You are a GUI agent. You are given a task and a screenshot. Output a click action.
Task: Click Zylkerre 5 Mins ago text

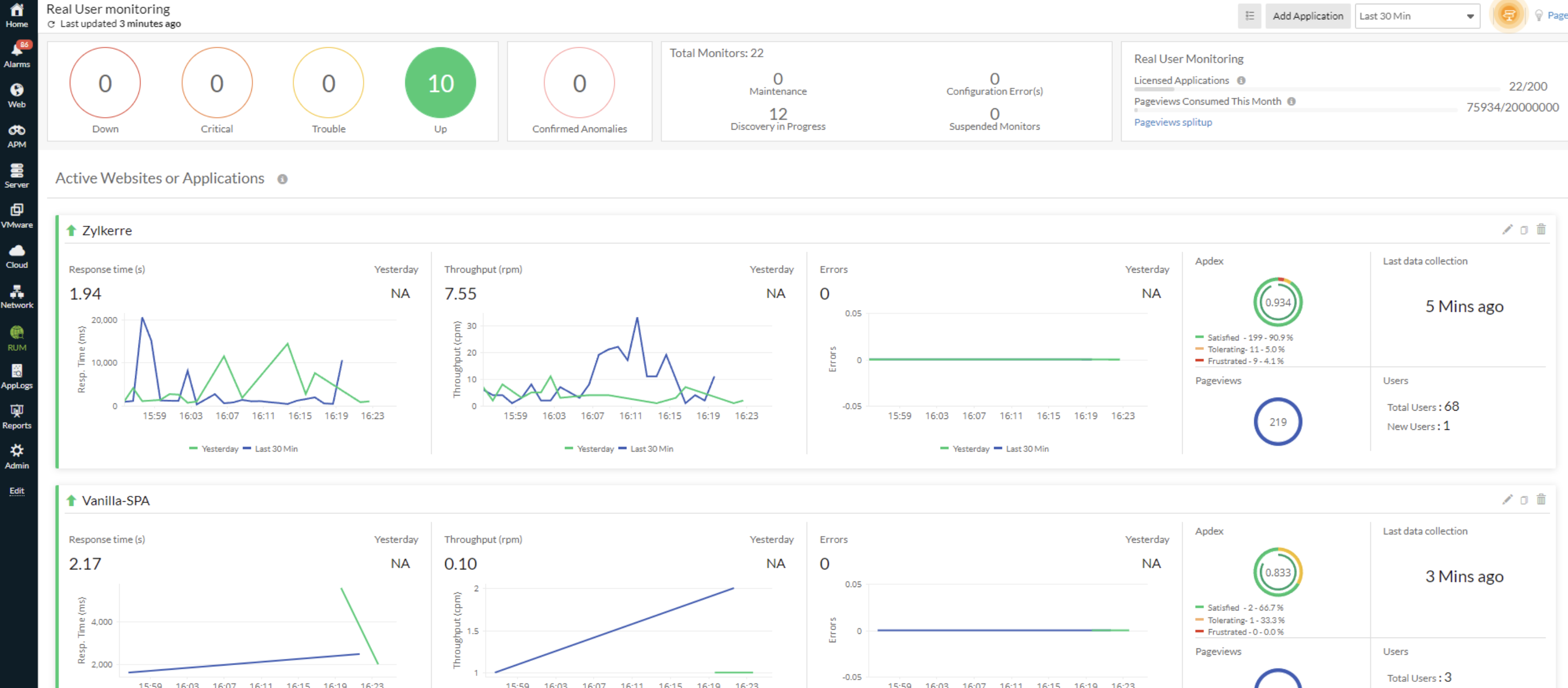click(1464, 306)
